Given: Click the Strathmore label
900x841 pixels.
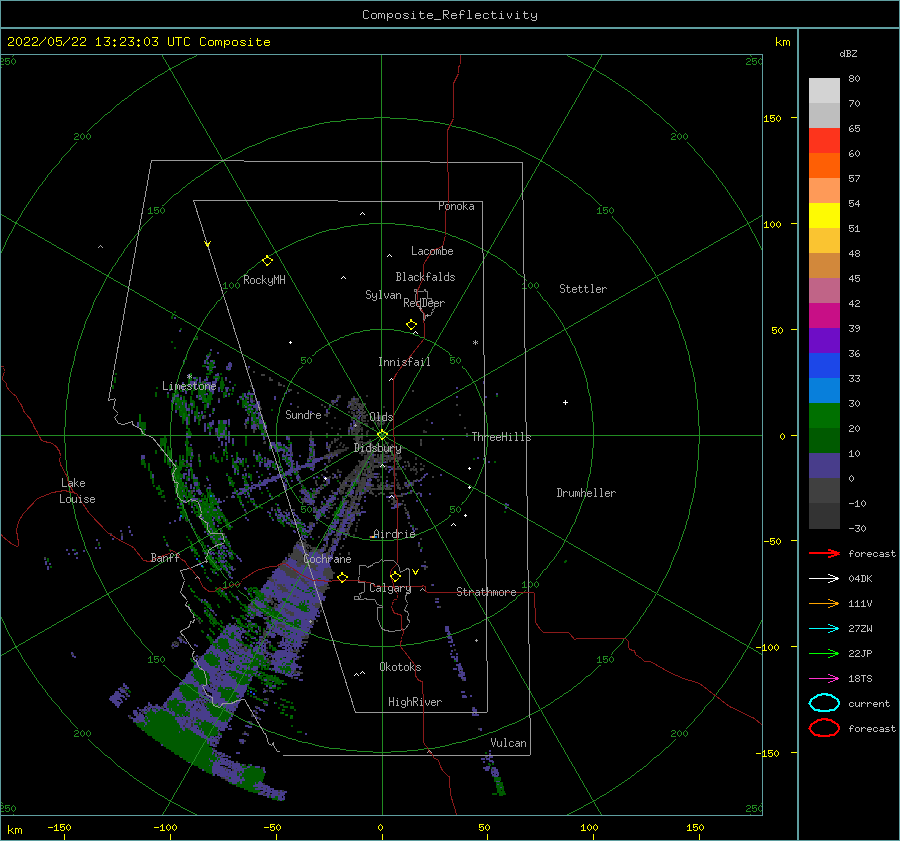Looking at the screenshot, I should point(486,592).
